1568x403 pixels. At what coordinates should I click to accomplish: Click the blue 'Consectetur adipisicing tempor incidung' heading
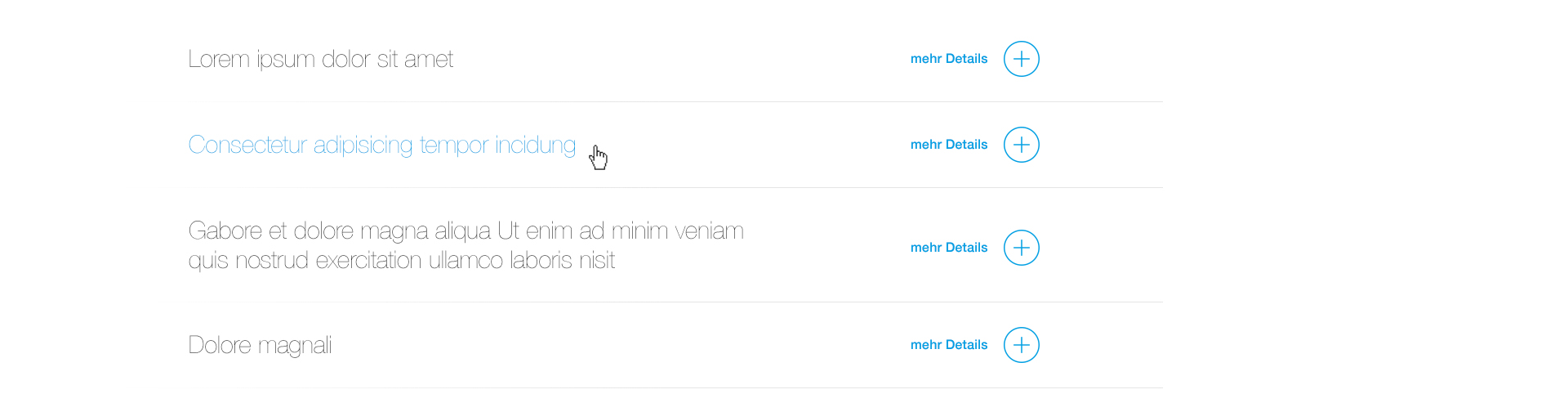381,146
